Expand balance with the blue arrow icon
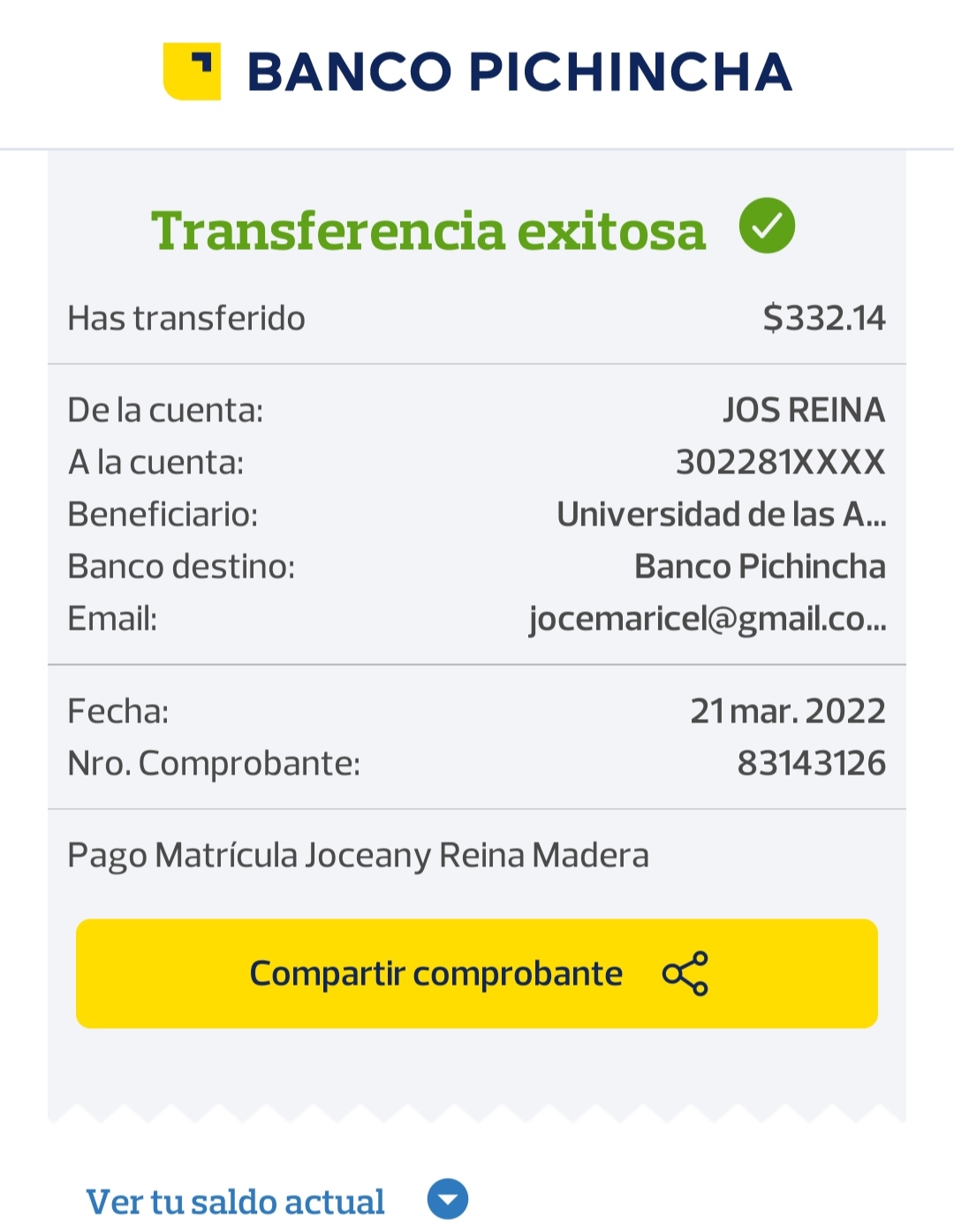Viewport: 954px width, 1232px height. 448,1199
